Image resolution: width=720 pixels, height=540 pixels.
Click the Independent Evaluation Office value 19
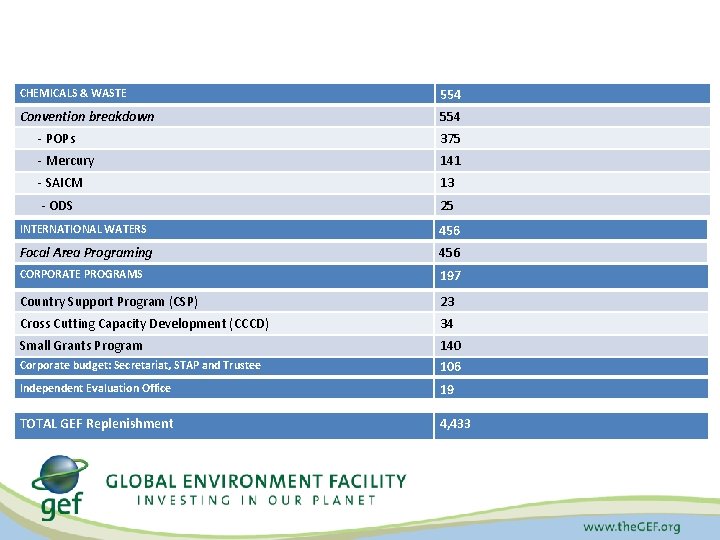pyautogui.click(x=447, y=389)
